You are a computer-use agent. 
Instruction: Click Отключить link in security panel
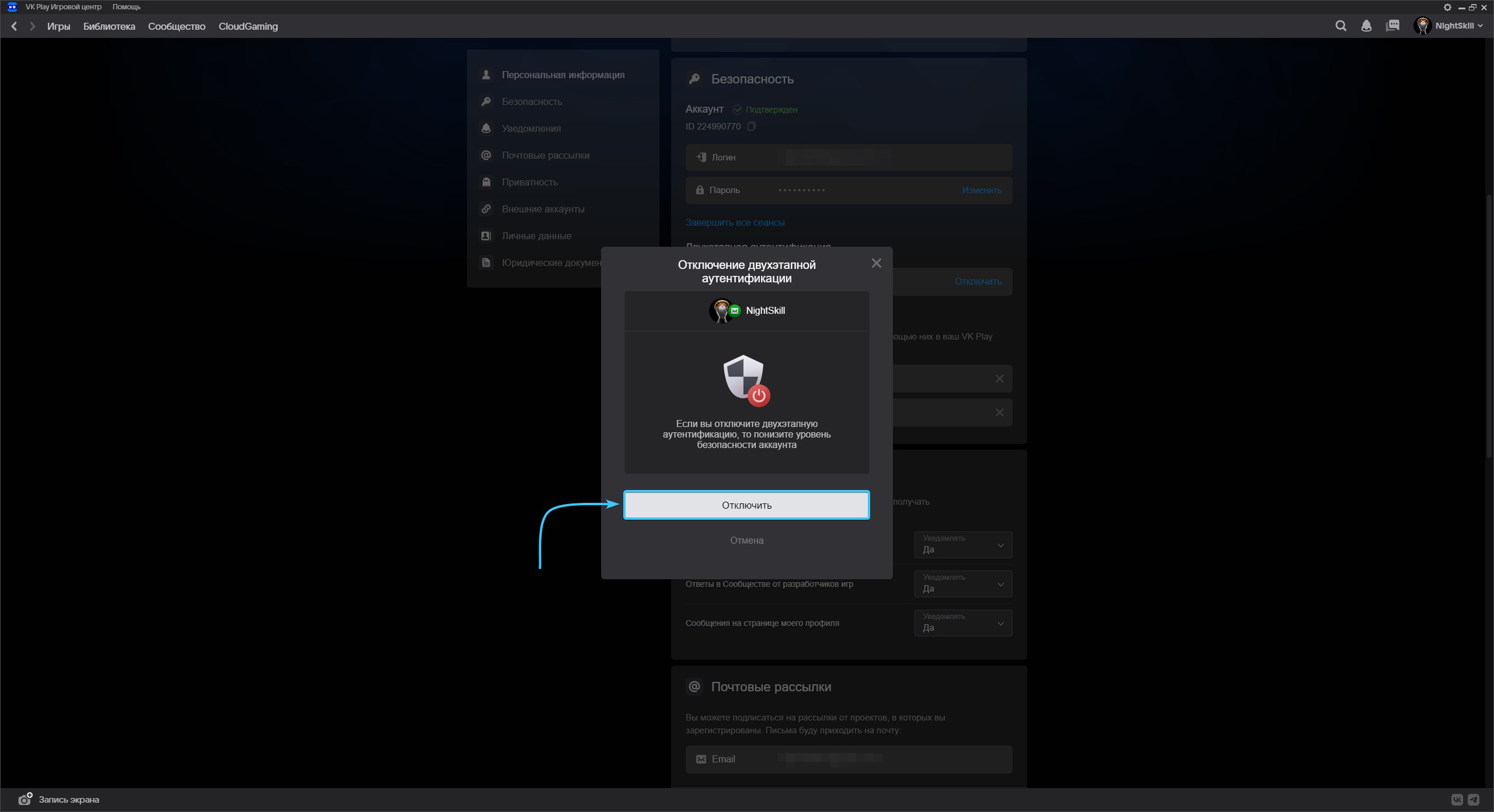978,281
